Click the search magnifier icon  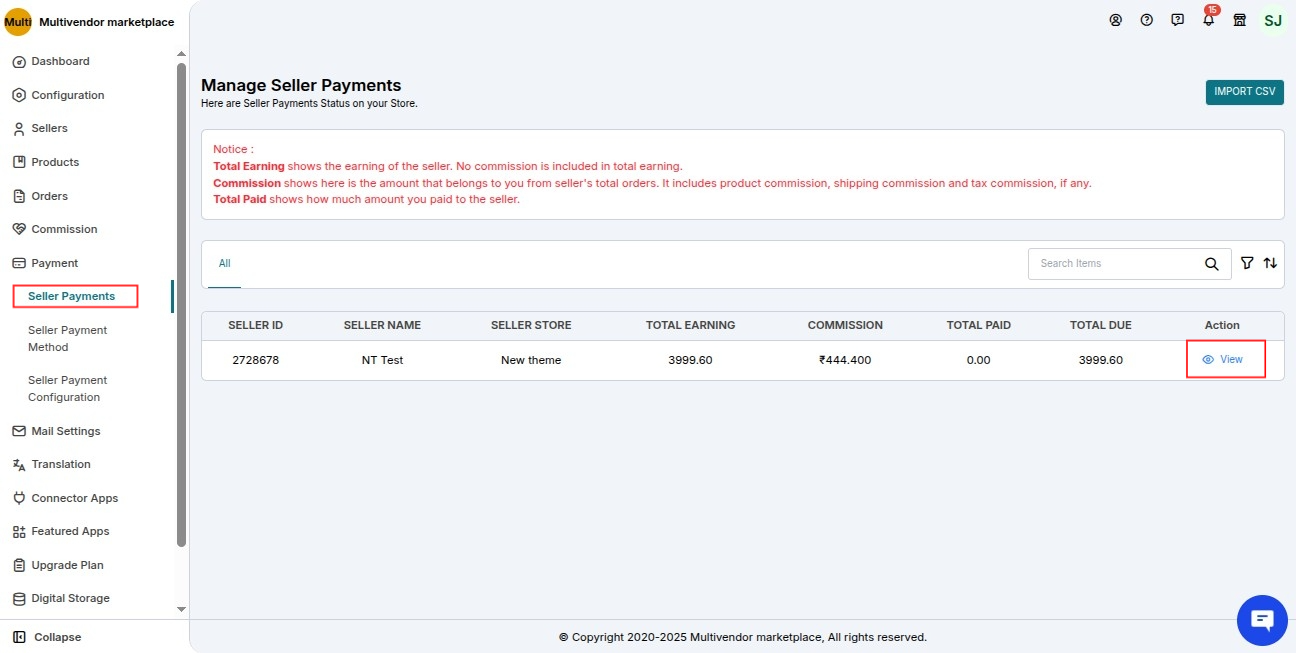tap(1211, 263)
